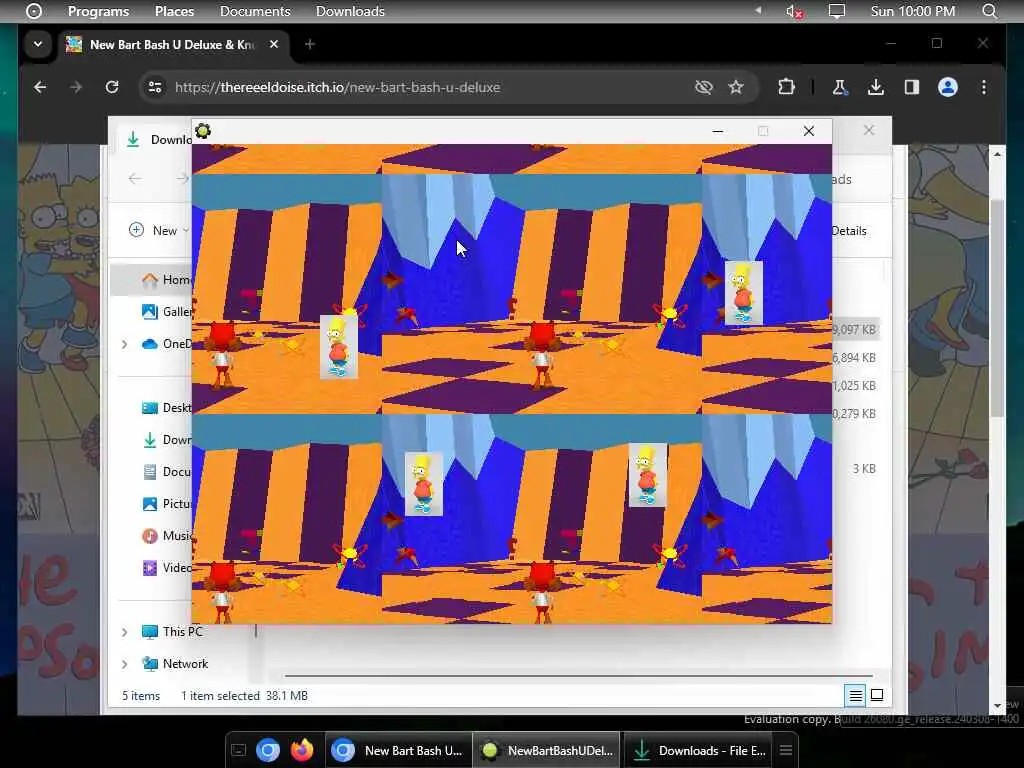The width and height of the screenshot is (1024, 768).
Task: Open the Downloads menu in the top panel
Action: point(350,11)
